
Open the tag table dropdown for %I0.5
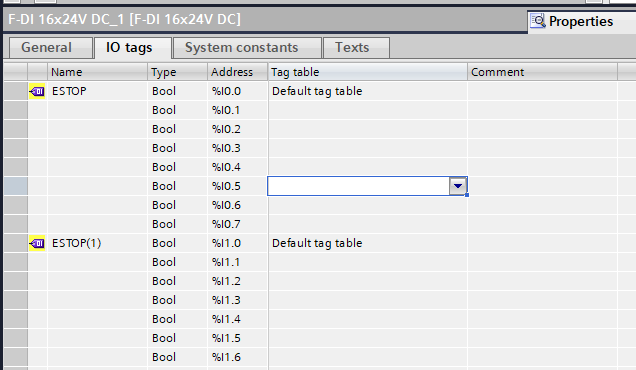click(458, 186)
